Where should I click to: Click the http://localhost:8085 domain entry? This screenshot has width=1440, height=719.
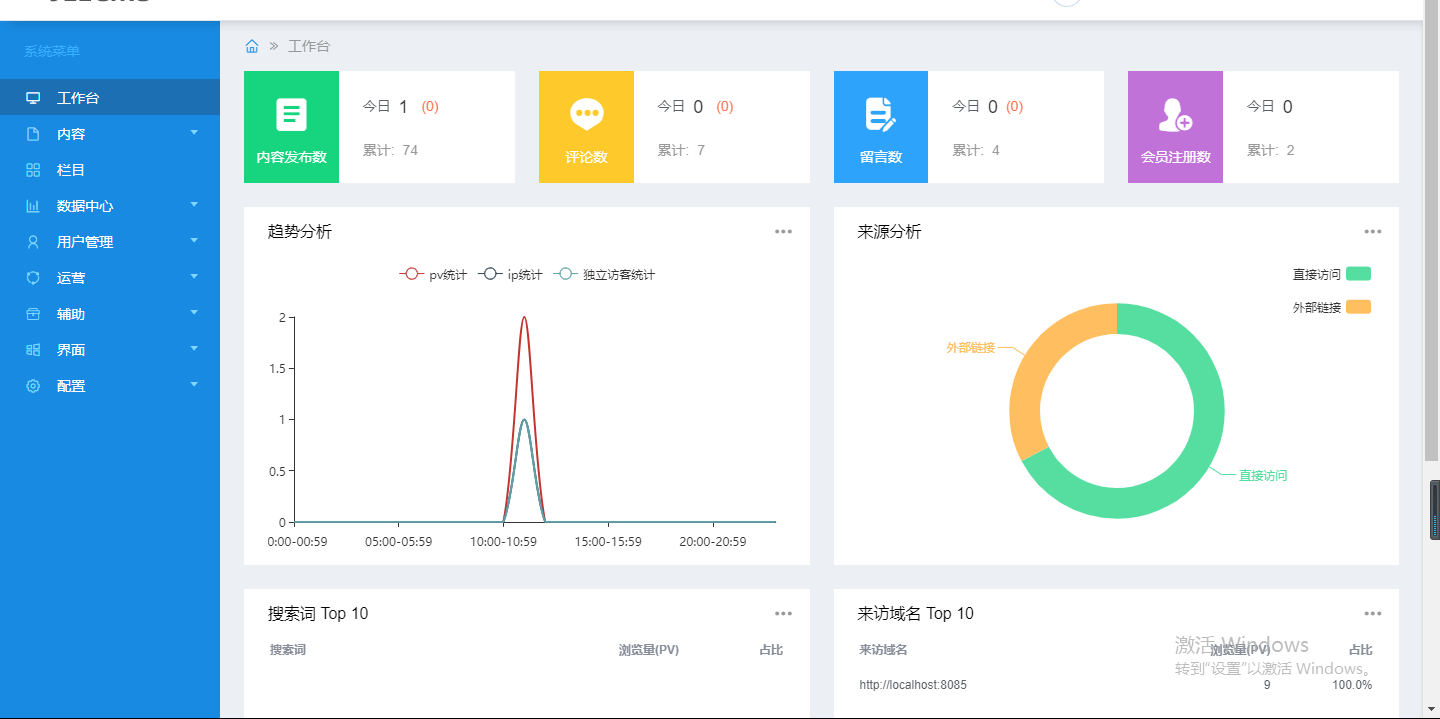pos(913,685)
